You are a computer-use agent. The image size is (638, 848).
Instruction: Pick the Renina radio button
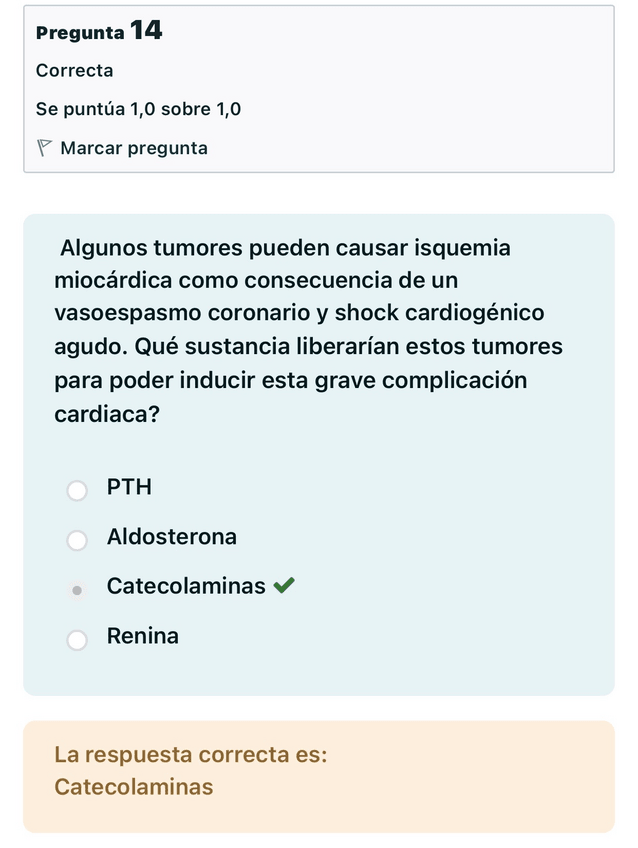[77, 639]
